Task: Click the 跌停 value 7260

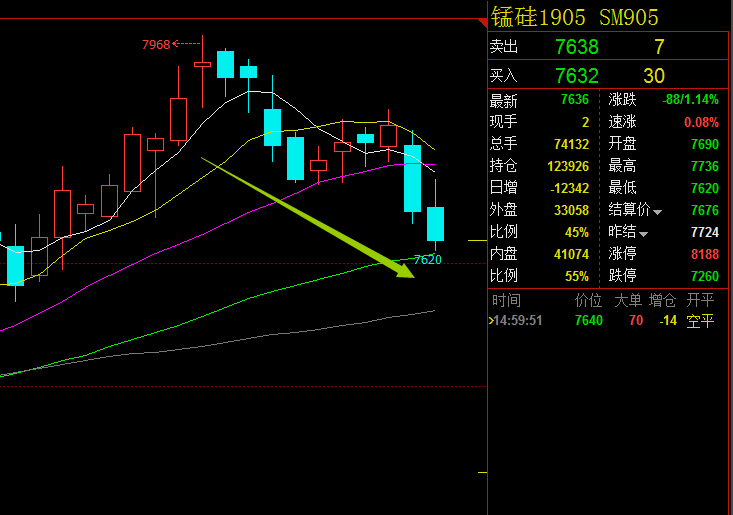Action: click(x=704, y=276)
